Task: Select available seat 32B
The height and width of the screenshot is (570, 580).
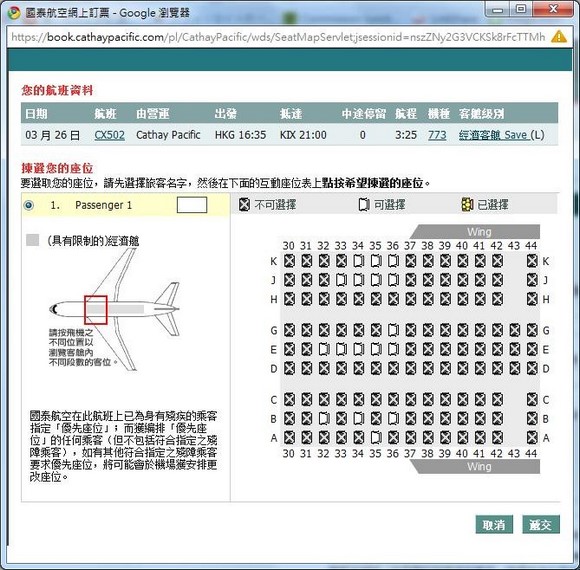Action: tap(324, 418)
